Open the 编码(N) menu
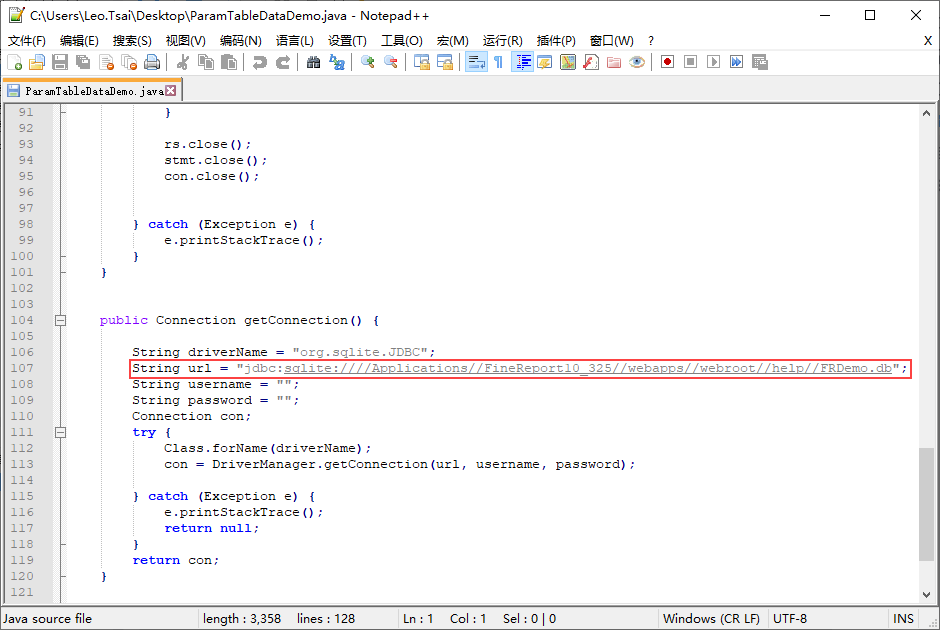 (240, 41)
